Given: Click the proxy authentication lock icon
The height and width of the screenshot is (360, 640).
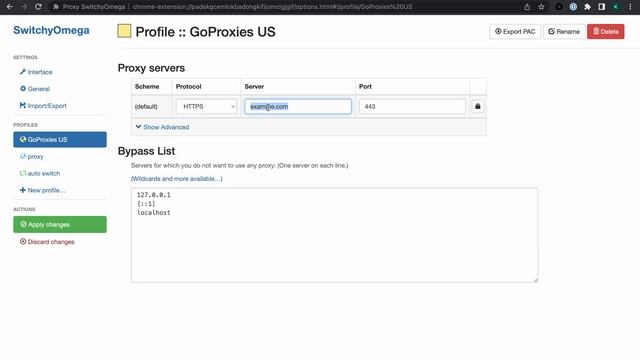Looking at the screenshot, I should (x=478, y=107).
